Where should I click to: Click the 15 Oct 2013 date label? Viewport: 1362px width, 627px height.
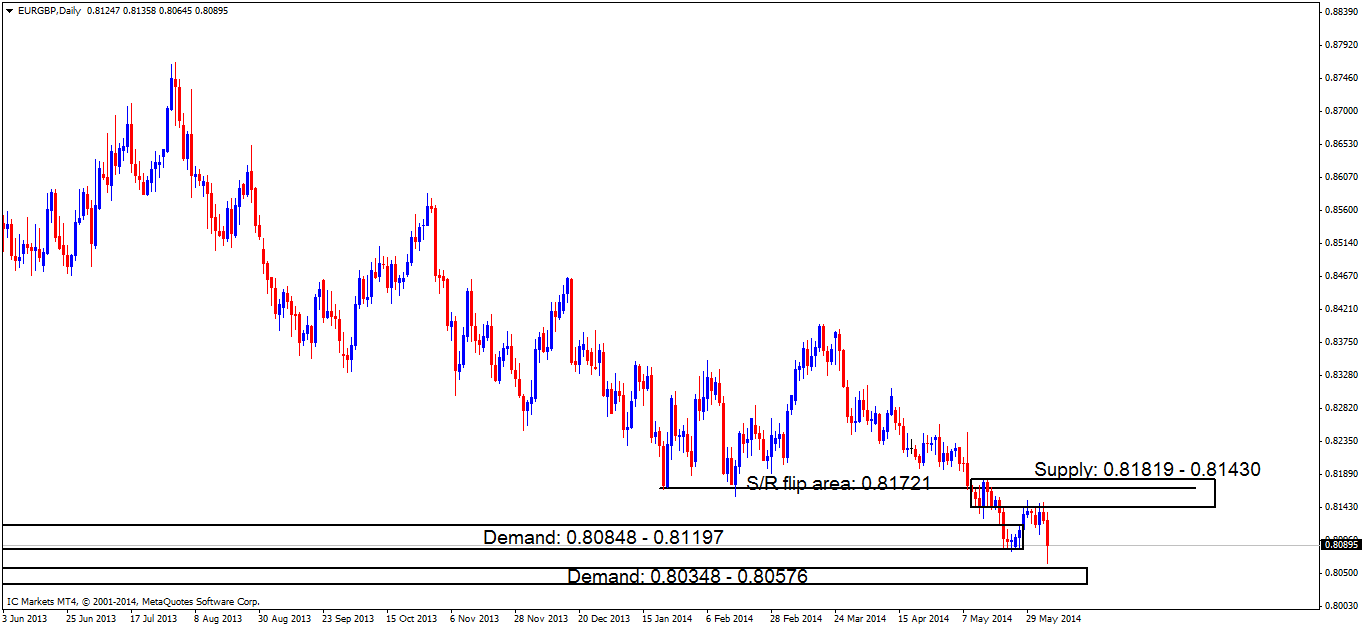coord(410,618)
